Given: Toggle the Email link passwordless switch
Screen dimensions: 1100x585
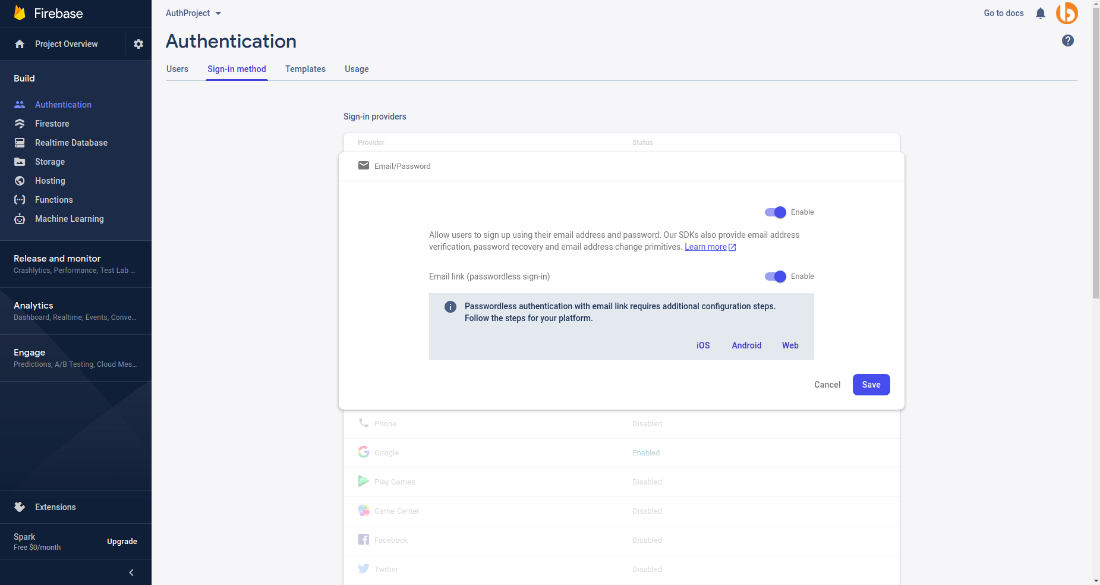Looking at the screenshot, I should (x=775, y=276).
